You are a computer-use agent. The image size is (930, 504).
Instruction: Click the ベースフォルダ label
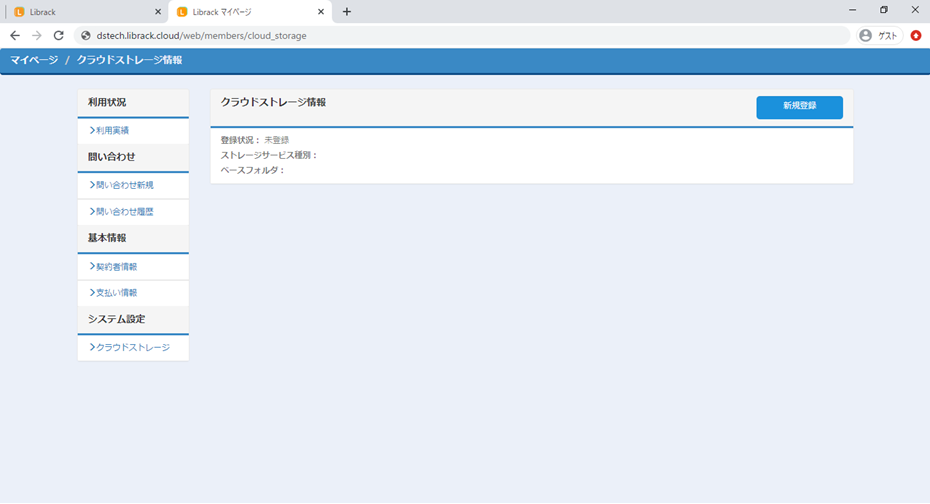tap(253, 170)
